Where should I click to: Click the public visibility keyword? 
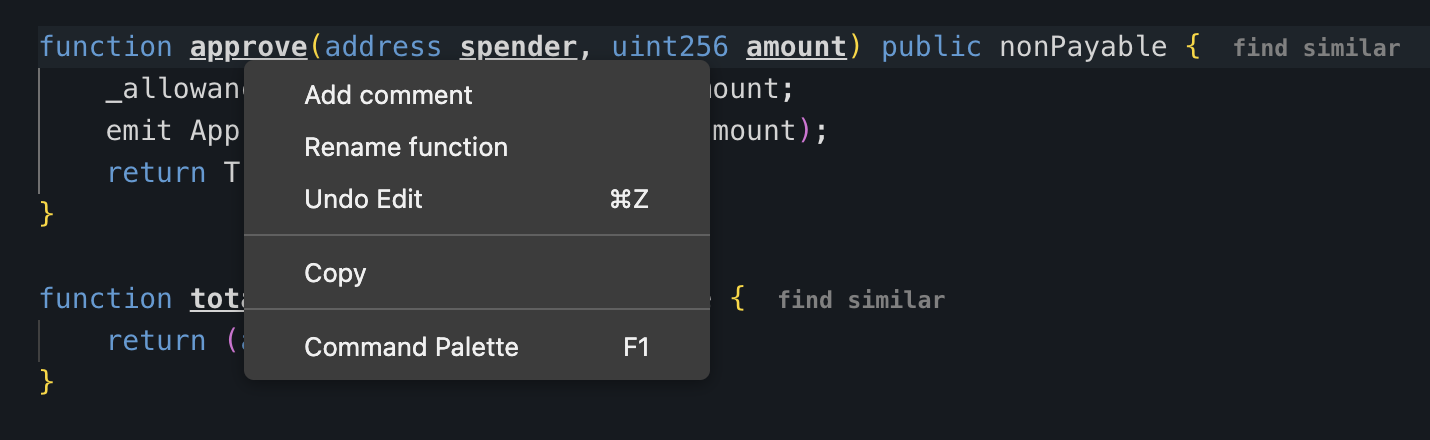(x=931, y=47)
